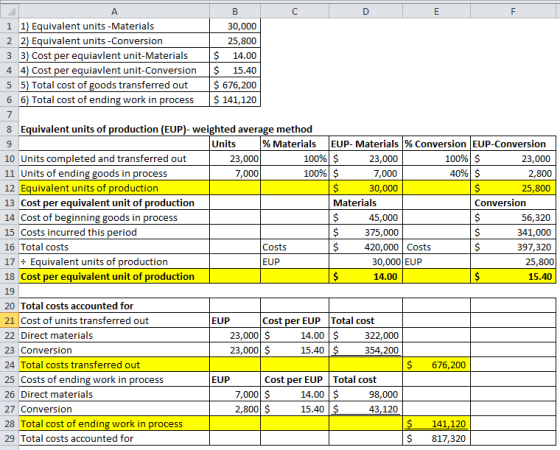Select row 19 header
Screen dimensions: 560x450
click(9, 291)
